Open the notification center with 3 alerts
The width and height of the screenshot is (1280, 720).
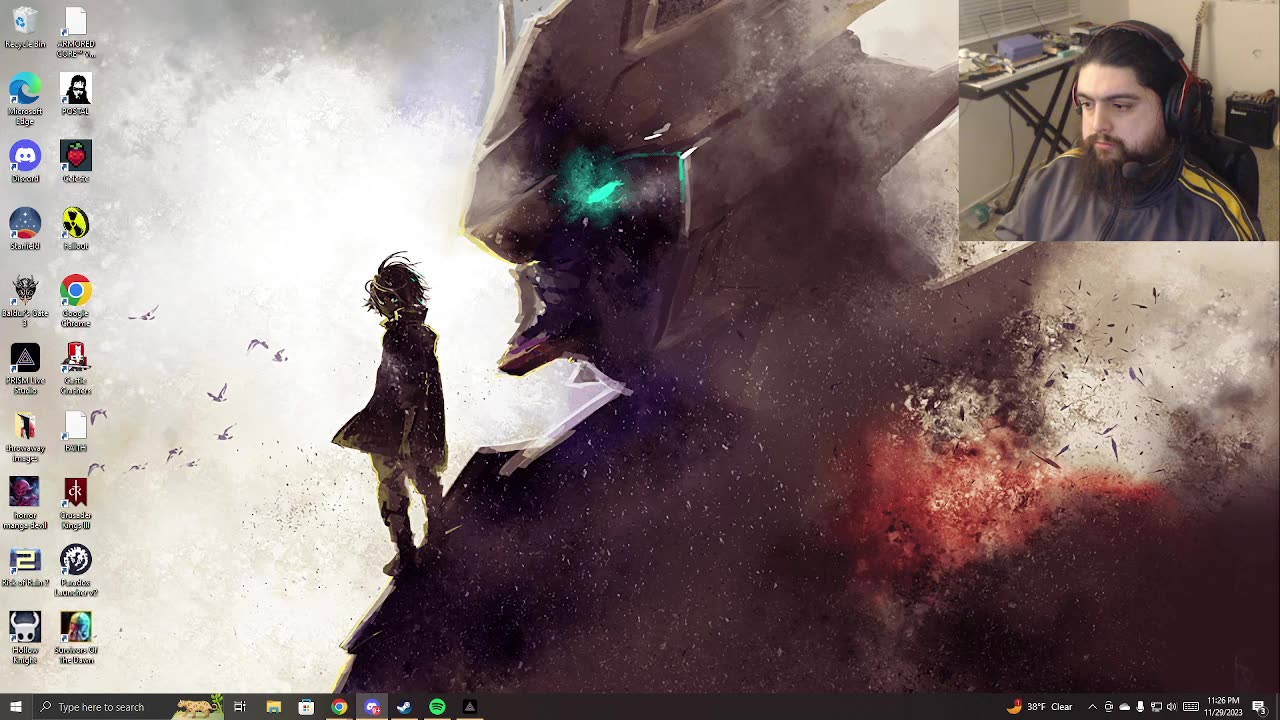(1260, 707)
